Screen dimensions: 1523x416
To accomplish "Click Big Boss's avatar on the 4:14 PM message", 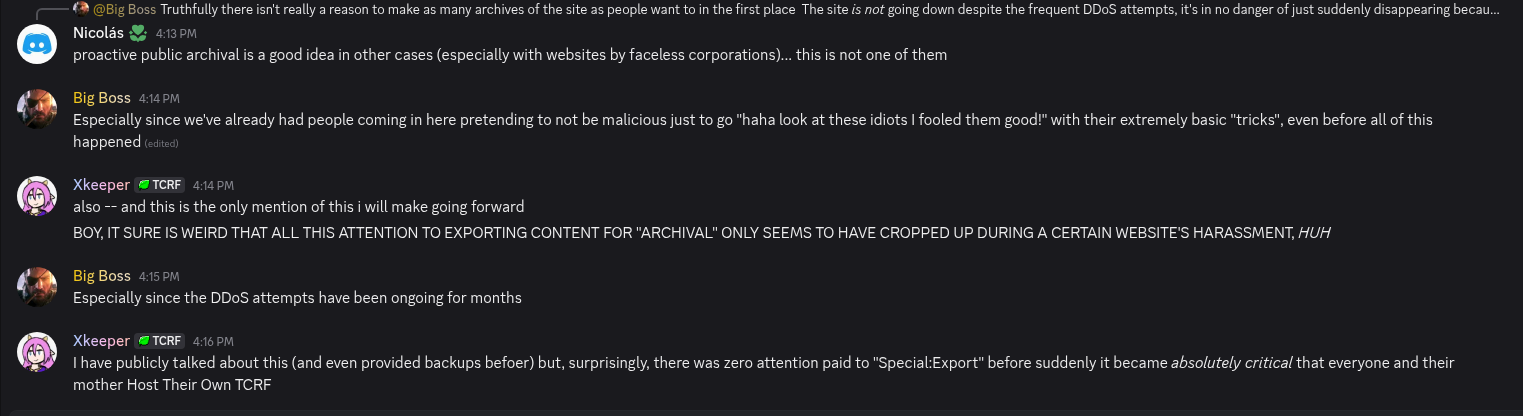I will pos(37,109).
